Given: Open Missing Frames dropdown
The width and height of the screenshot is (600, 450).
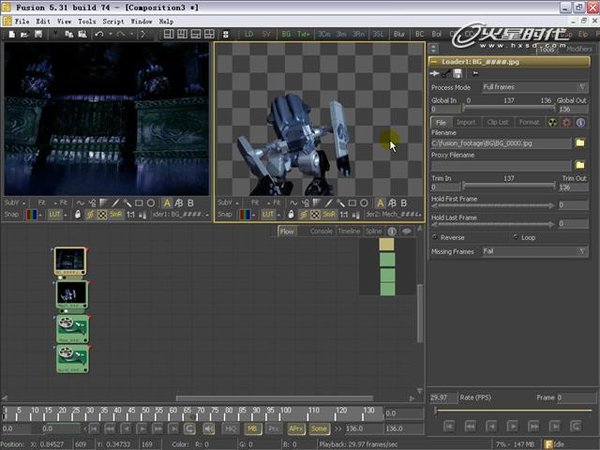Looking at the screenshot, I should (535, 251).
